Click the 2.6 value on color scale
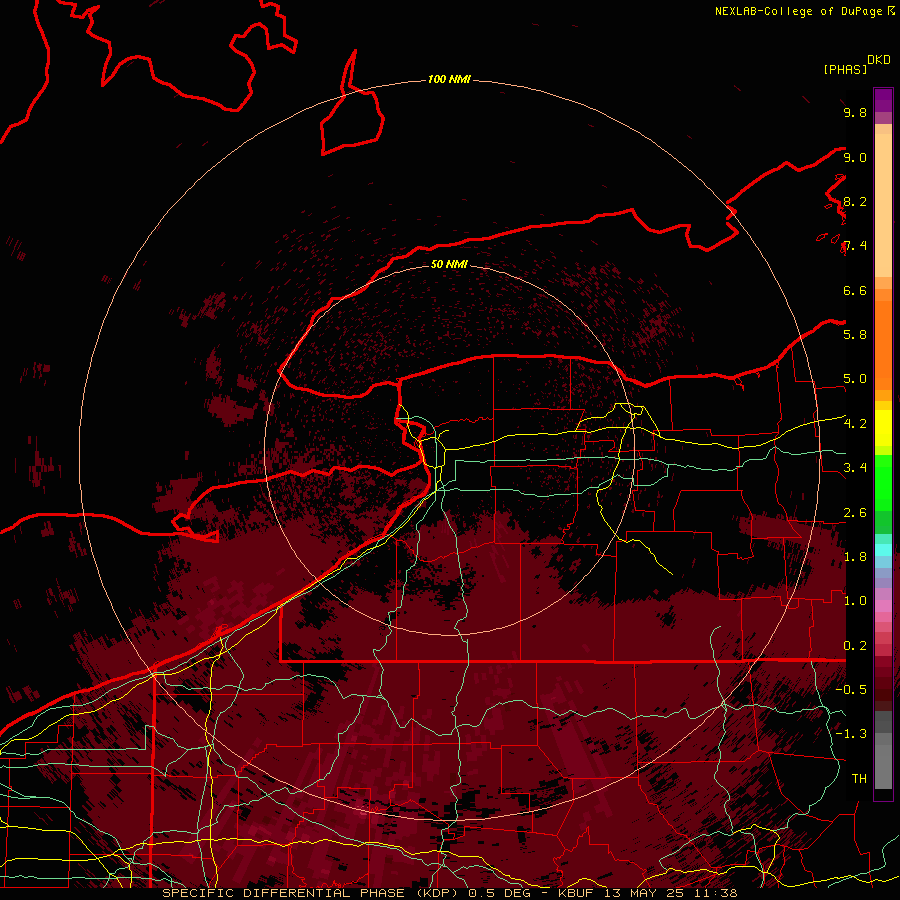 855,513
